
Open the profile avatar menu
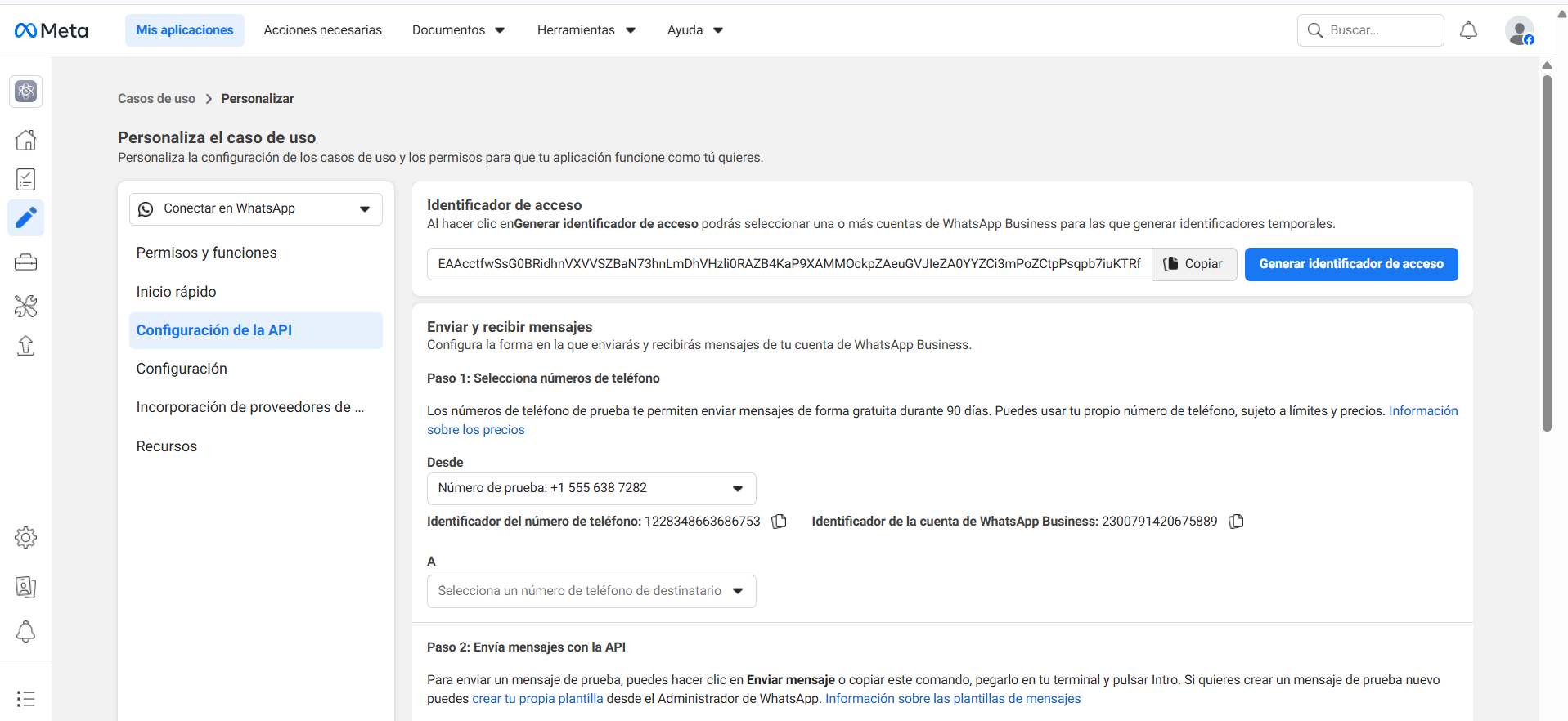(1520, 30)
